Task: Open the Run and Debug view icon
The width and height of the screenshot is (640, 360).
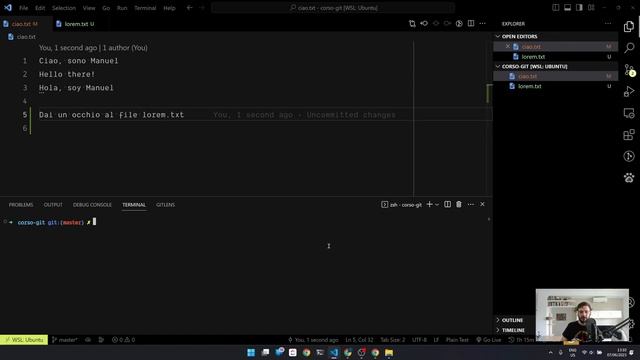Action: click(629, 91)
